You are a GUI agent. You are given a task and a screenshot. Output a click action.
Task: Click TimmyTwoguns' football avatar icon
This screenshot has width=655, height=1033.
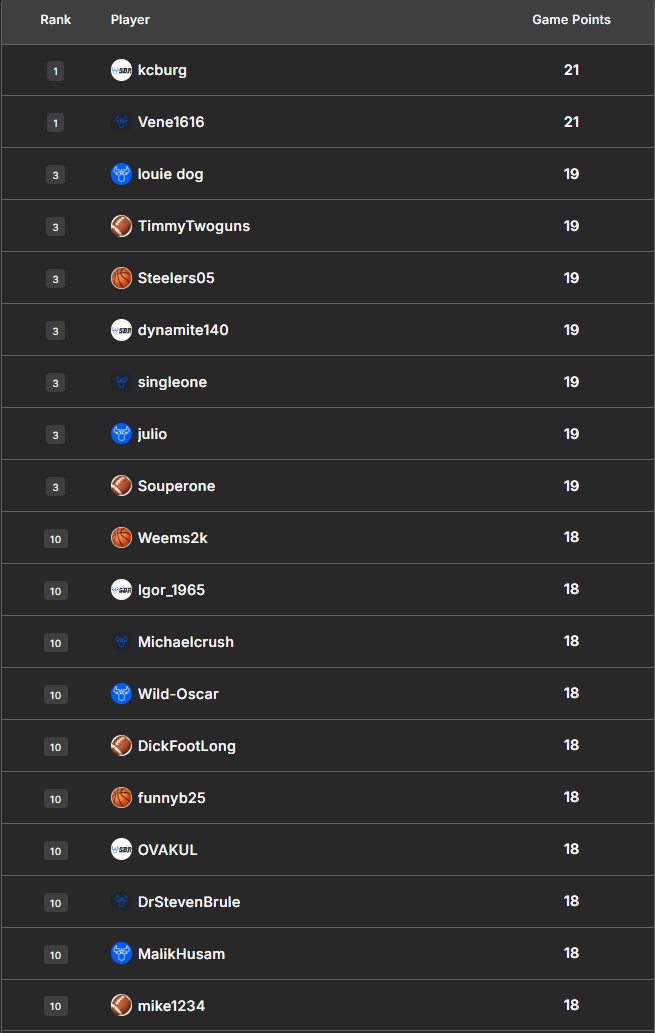pos(121,226)
